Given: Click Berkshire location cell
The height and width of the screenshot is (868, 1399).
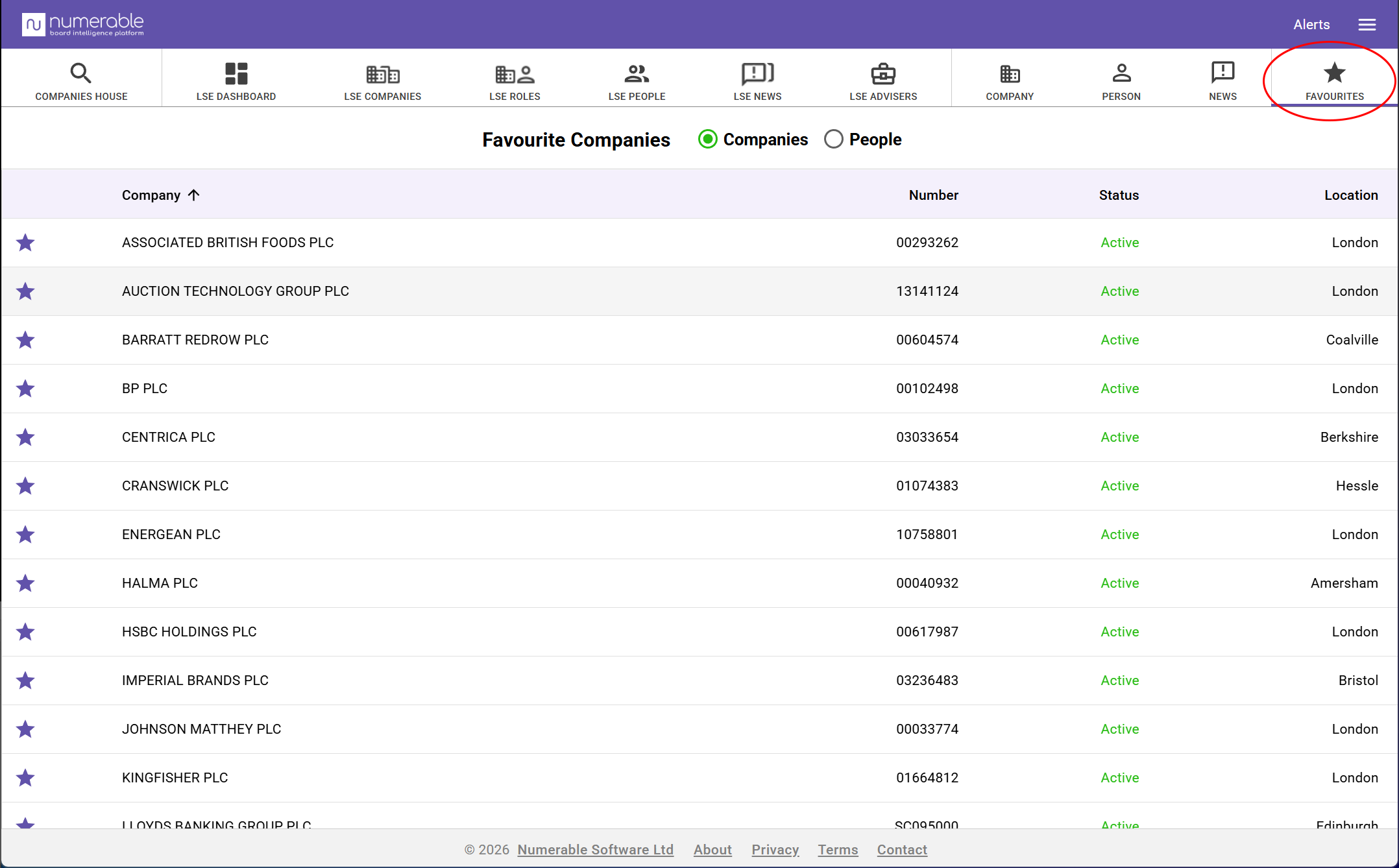Looking at the screenshot, I should tap(1349, 437).
